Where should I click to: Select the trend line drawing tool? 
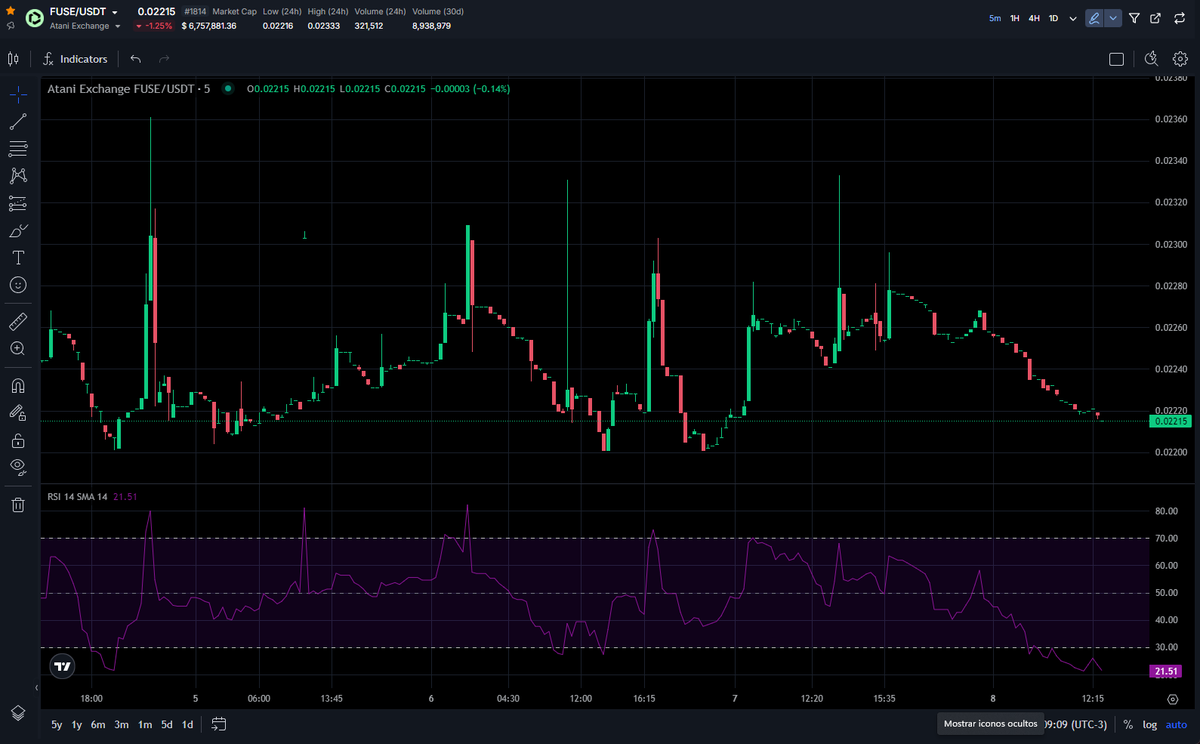point(17,121)
